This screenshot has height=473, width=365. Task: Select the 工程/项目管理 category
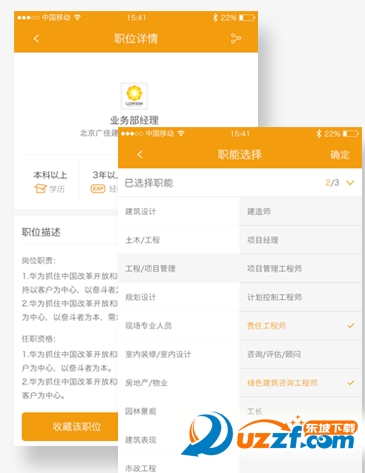click(x=179, y=269)
